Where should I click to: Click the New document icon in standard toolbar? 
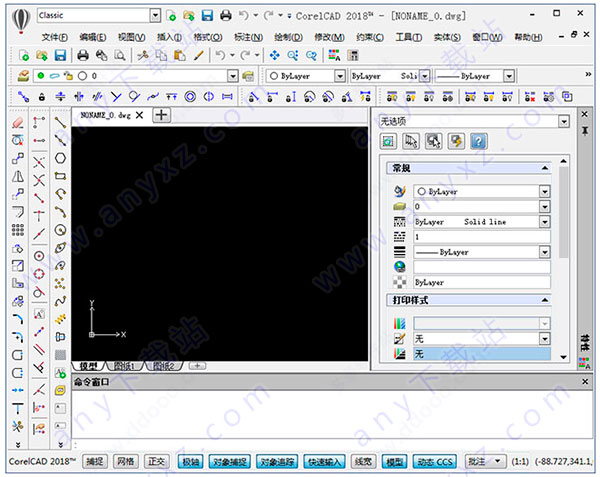pos(24,56)
